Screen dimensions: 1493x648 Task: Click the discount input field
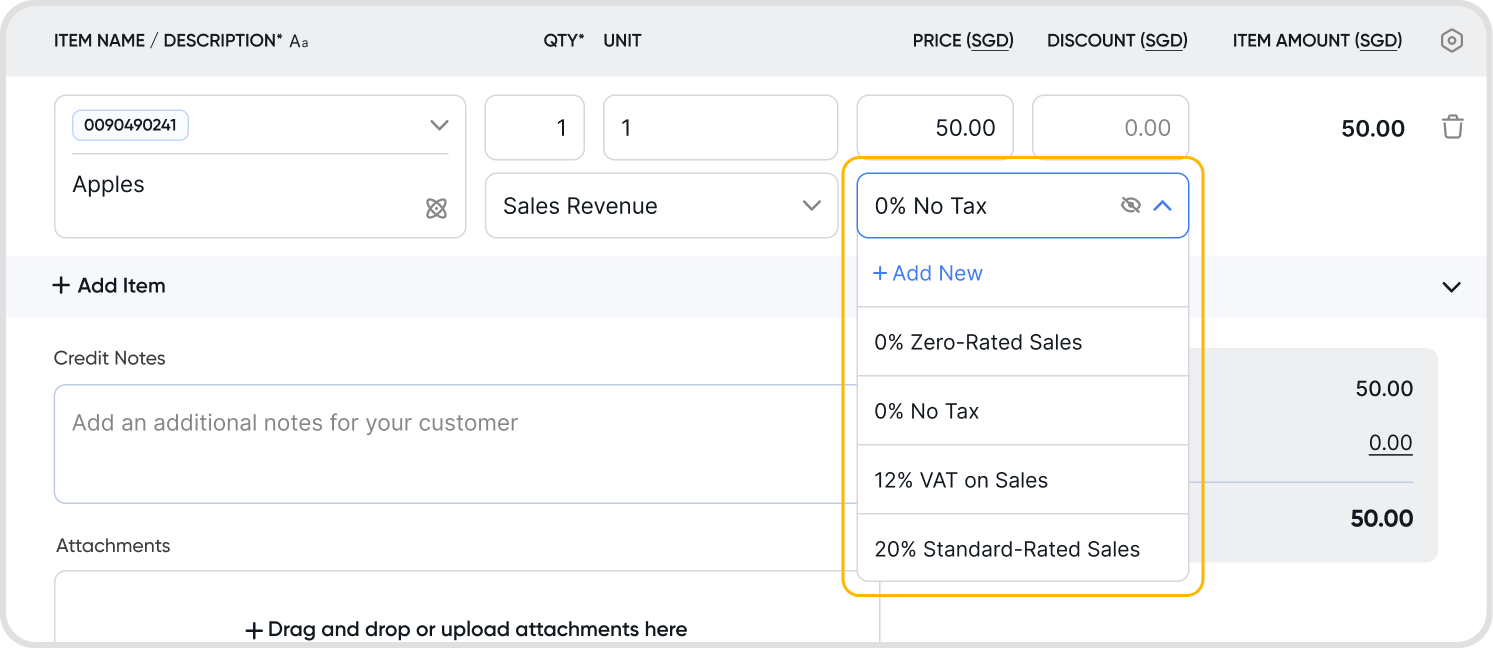1110,128
